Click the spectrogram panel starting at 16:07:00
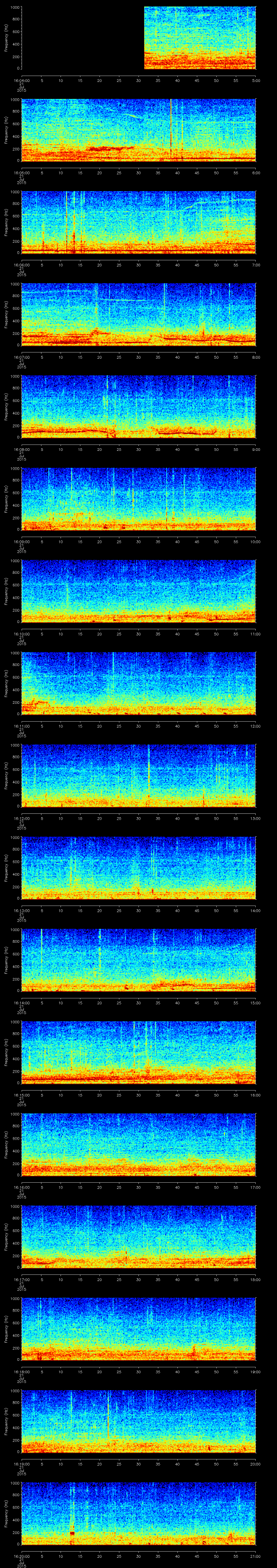 click(x=139, y=315)
